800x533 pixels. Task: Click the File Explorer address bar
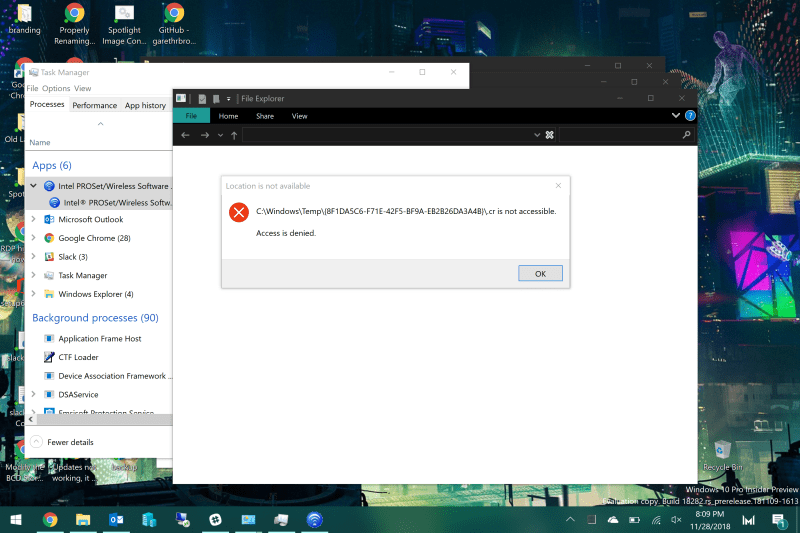388,135
